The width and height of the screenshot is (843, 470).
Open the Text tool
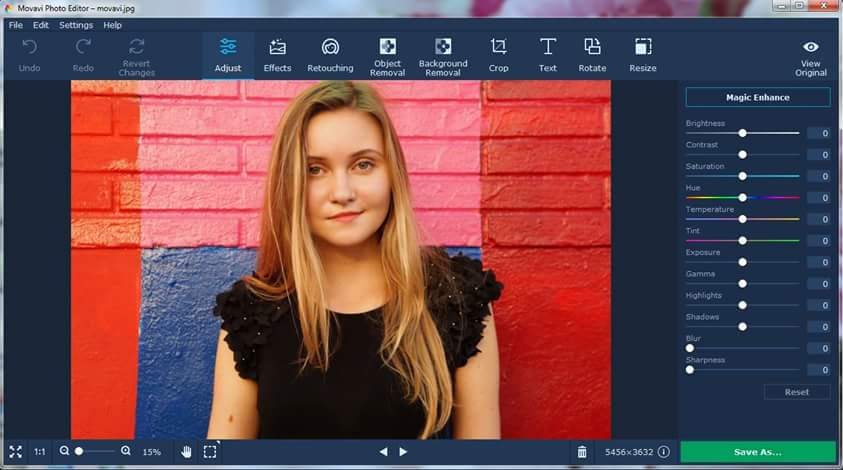[548, 55]
